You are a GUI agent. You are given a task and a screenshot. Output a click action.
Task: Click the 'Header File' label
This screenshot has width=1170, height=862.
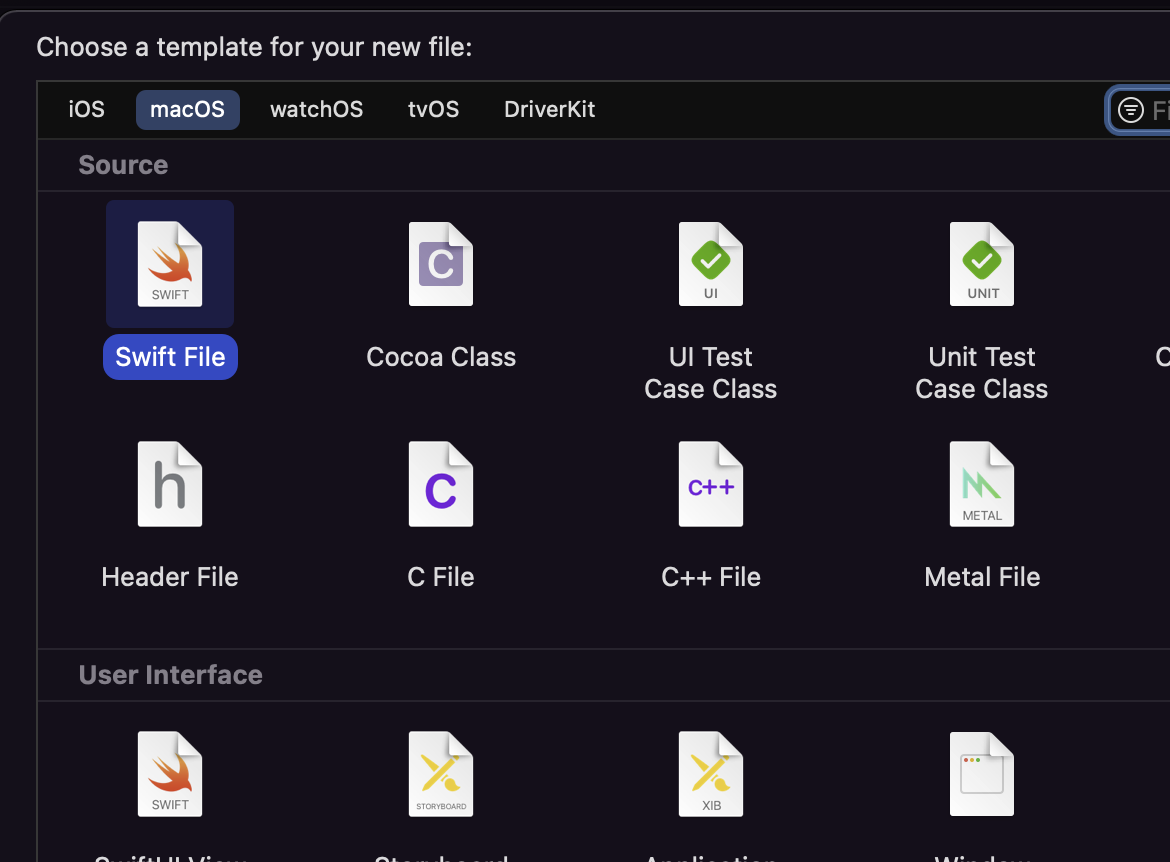(170, 577)
